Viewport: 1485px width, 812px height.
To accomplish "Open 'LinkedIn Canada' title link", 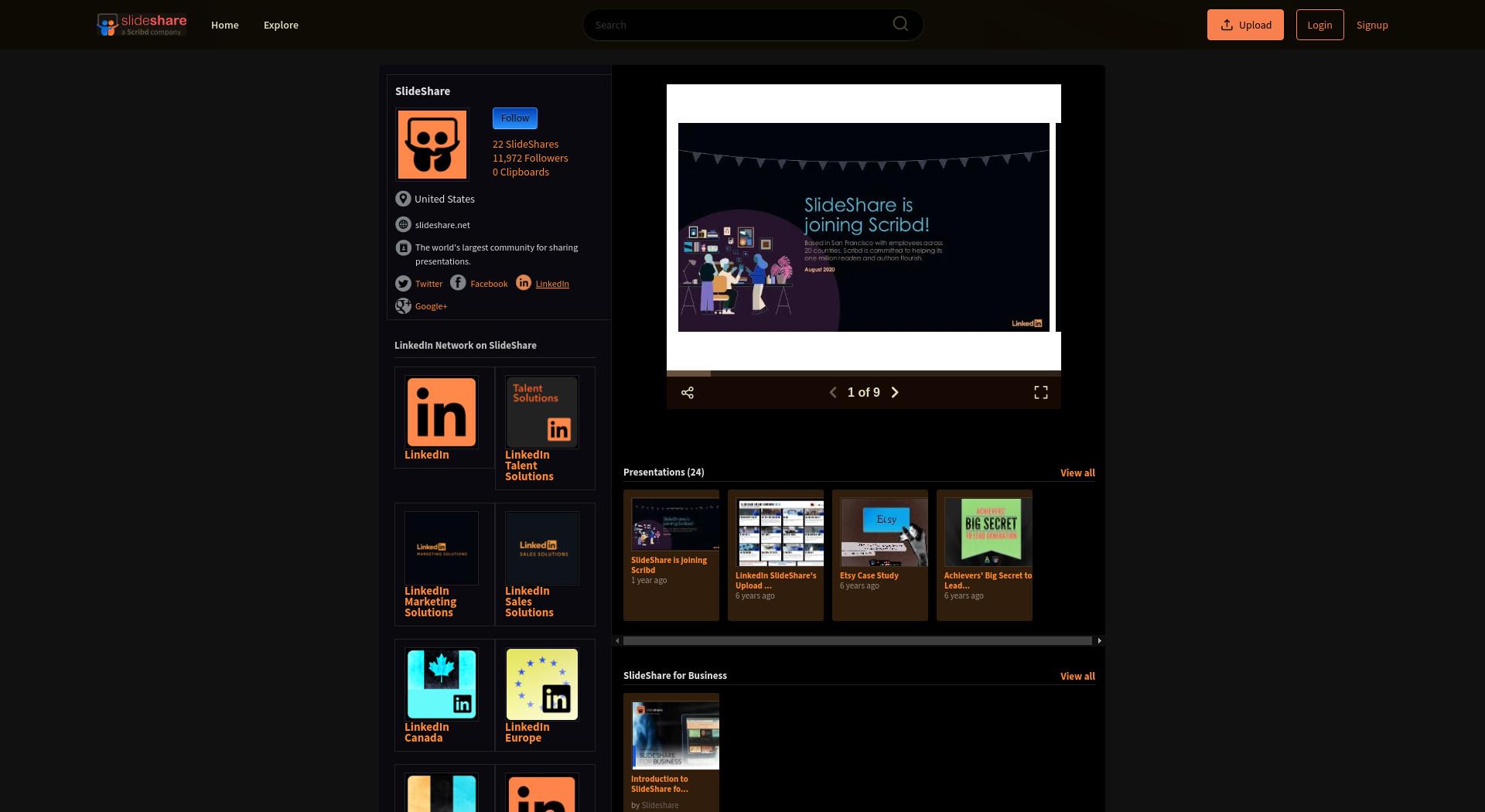I will (426, 732).
